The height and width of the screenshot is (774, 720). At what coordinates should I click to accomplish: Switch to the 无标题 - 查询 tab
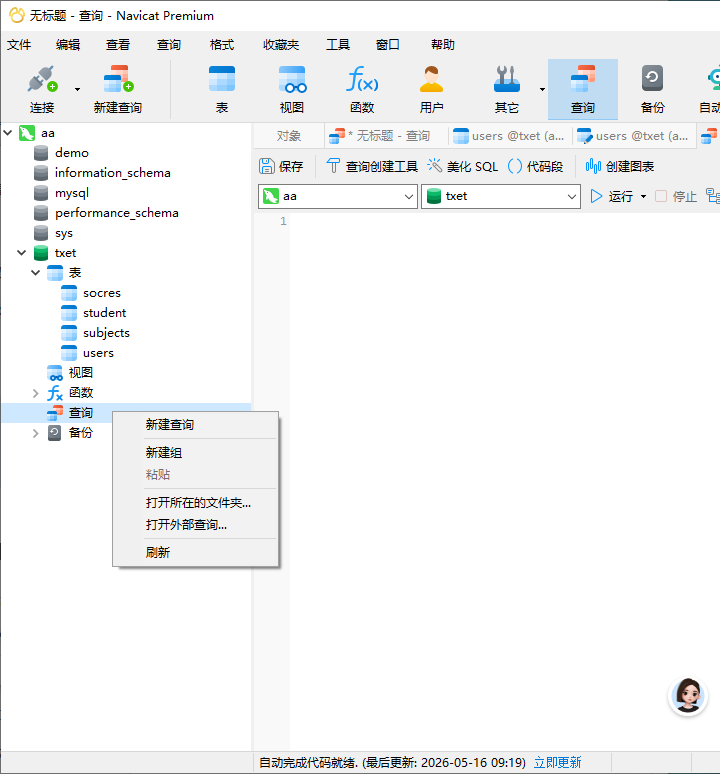pyautogui.click(x=386, y=136)
